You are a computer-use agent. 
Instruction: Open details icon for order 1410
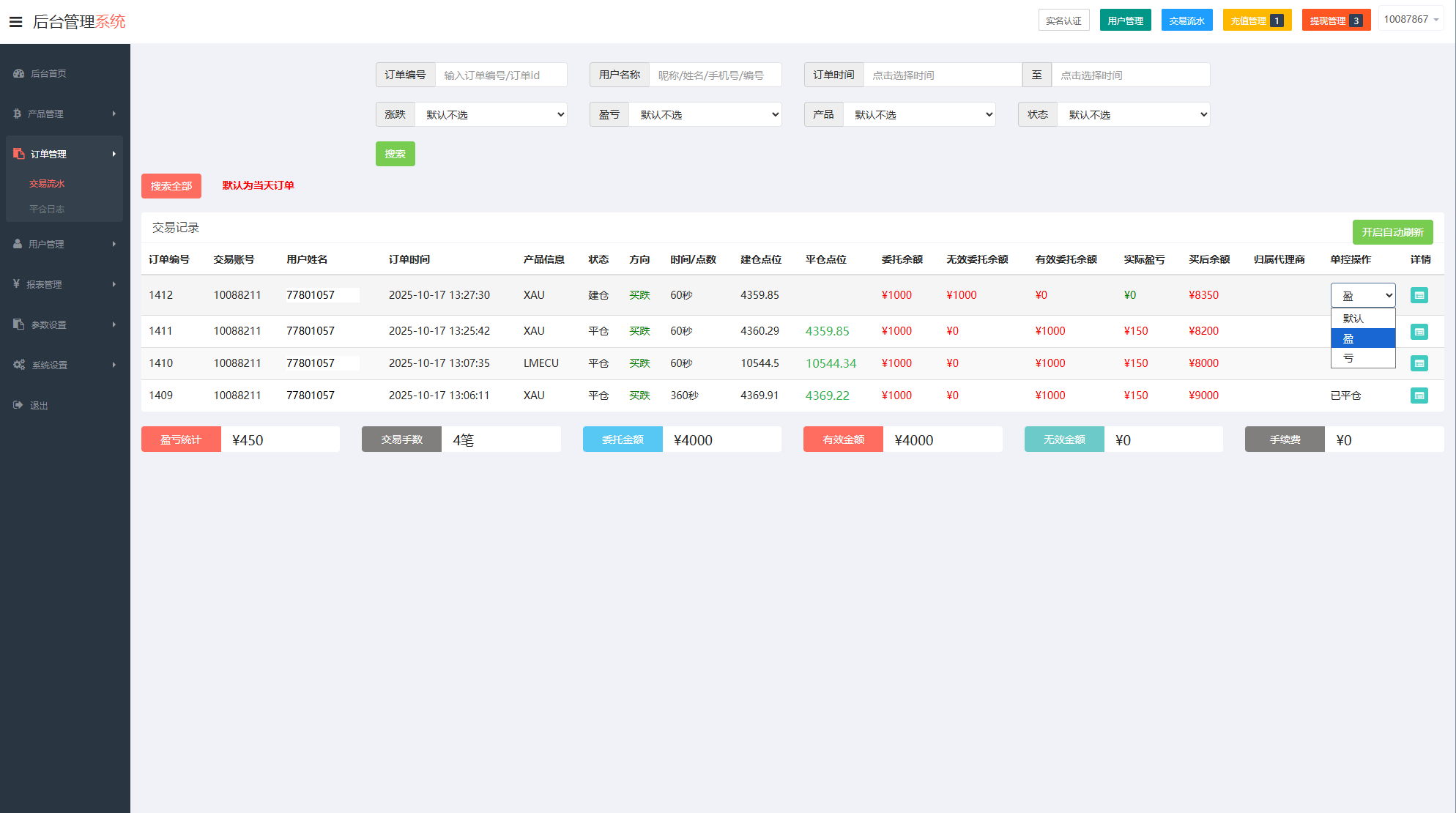pos(1419,363)
